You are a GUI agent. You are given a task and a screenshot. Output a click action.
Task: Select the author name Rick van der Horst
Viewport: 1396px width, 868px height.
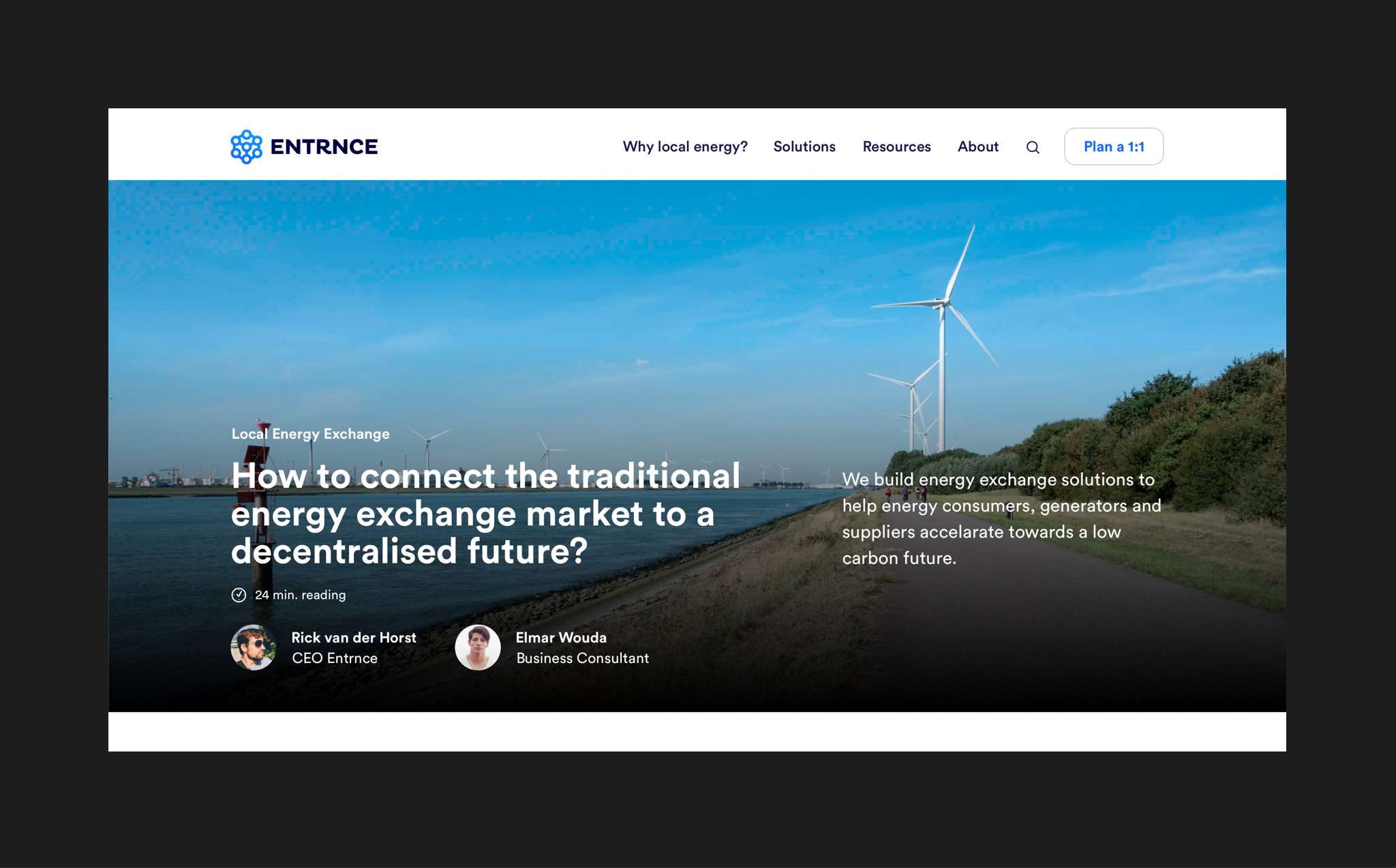pos(354,638)
